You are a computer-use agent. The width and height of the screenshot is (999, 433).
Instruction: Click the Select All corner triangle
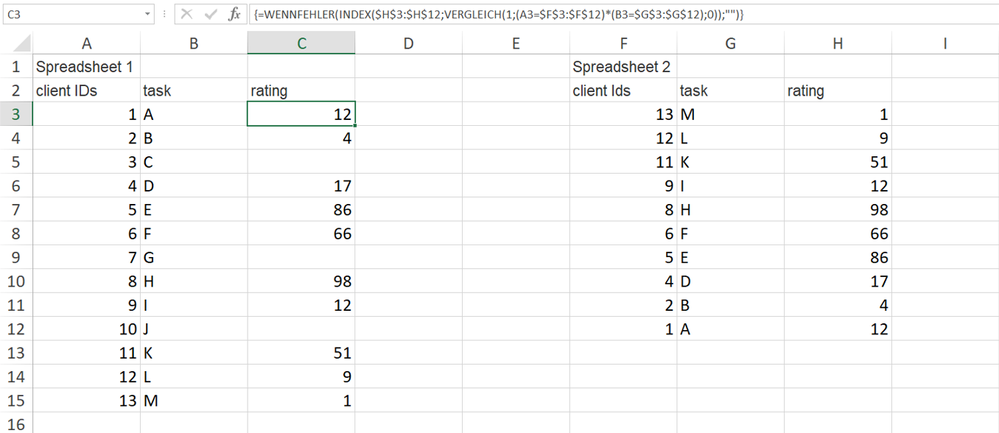pyautogui.click(x=22, y=44)
